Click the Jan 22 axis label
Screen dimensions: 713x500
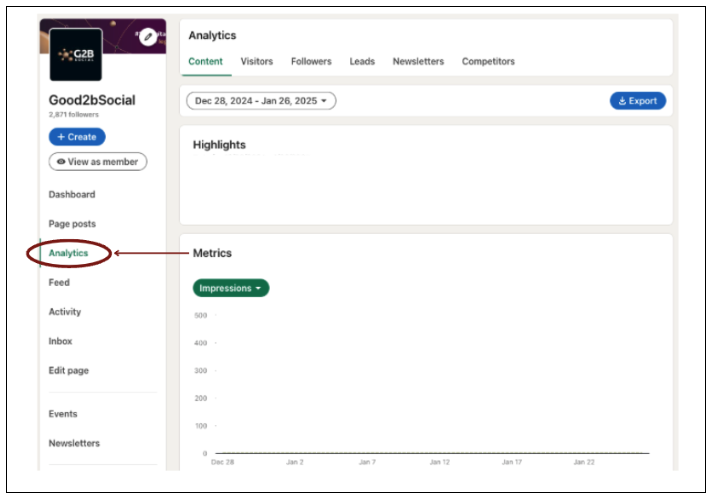pos(584,462)
